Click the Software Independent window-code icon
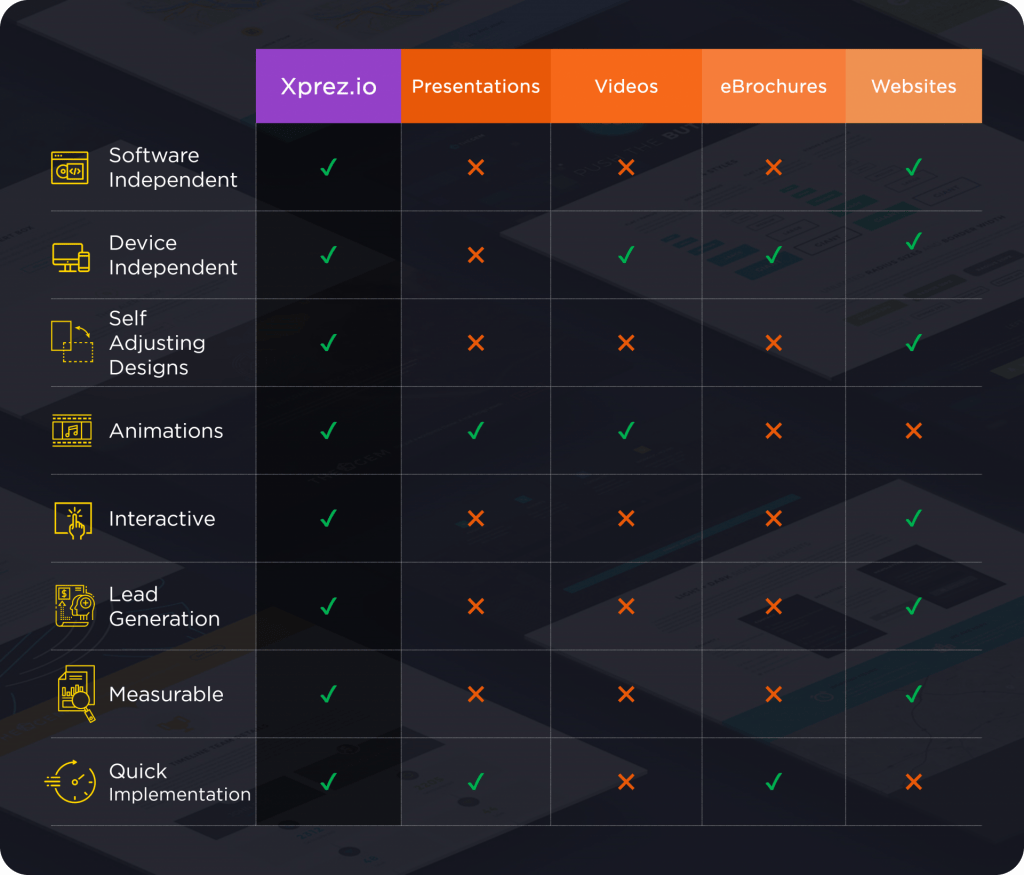 [x=70, y=168]
